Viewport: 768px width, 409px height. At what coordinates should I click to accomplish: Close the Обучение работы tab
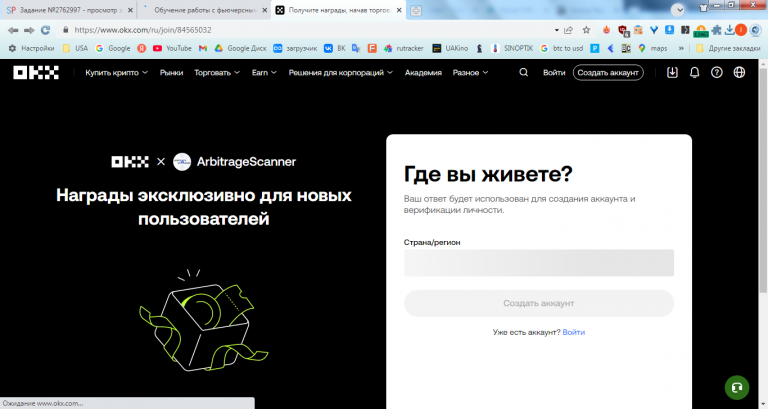tap(264, 10)
